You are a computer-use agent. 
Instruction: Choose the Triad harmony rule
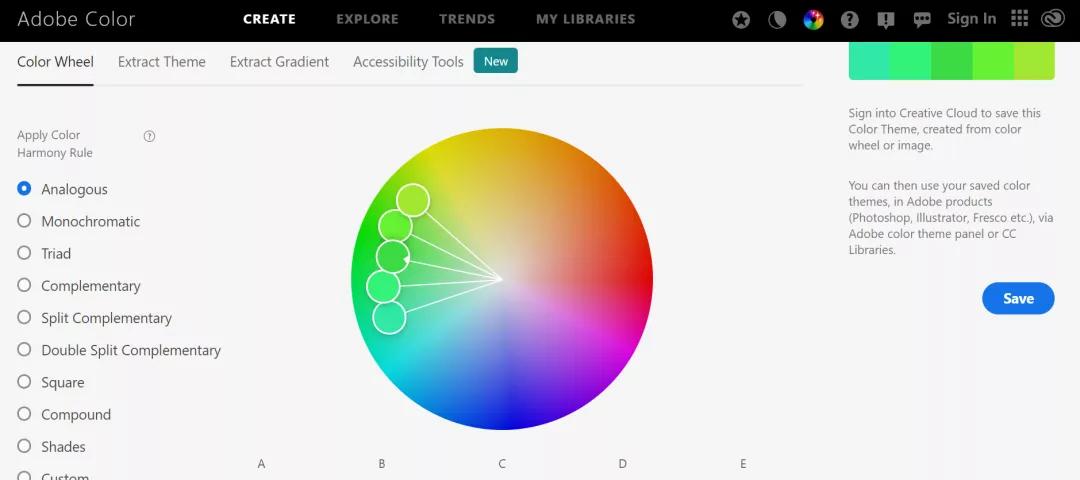coord(24,253)
